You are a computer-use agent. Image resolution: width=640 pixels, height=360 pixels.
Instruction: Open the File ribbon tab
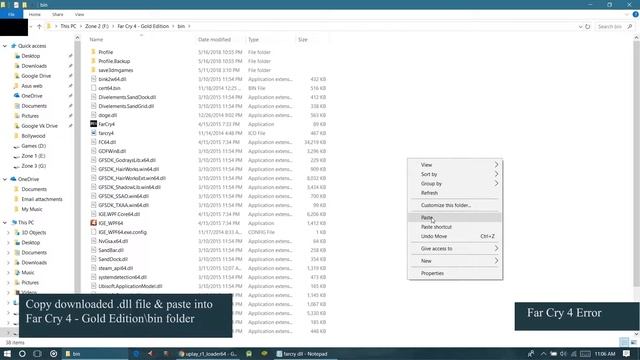(11, 14)
